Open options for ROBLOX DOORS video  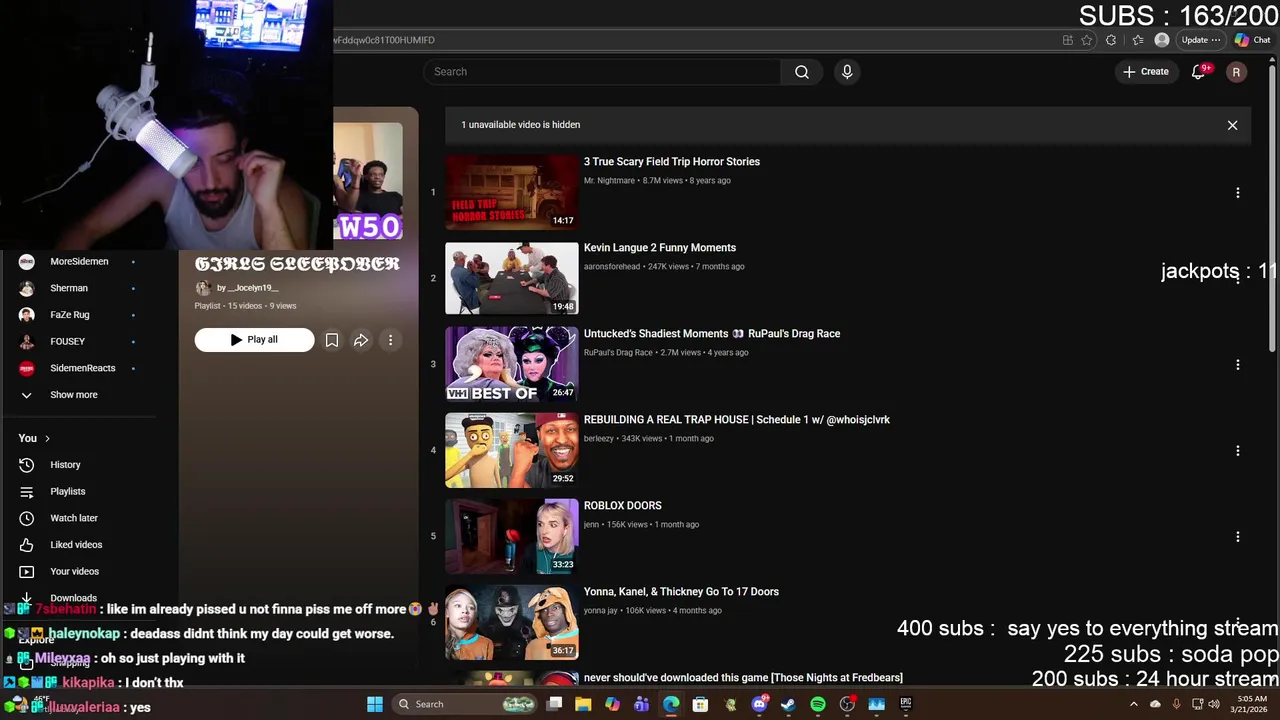(x=1237, y=537)
